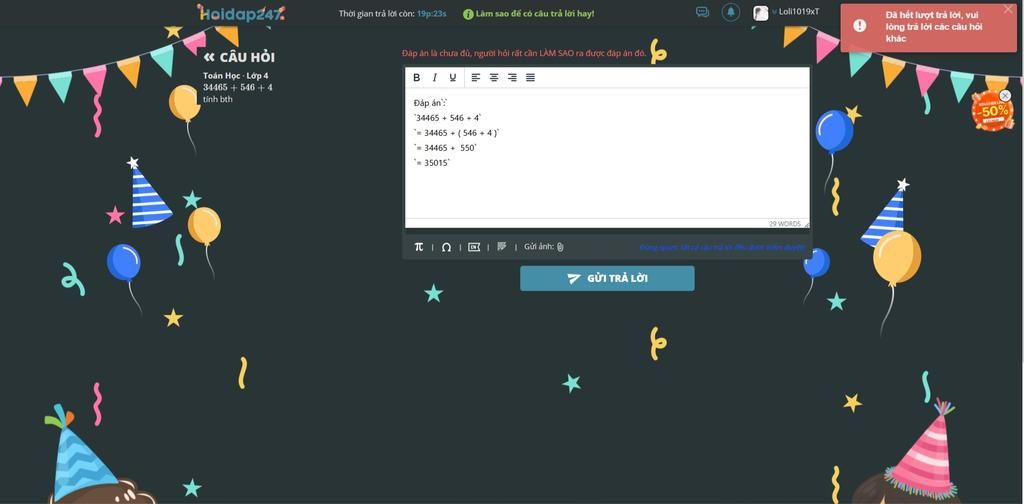1024x504 pixels.
Task: Click the '29 WORDS' word counter
Action: coord(784,224)
